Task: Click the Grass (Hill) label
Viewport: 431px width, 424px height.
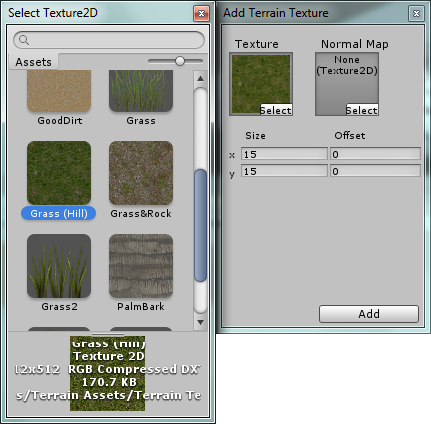Action: [59, 213]
